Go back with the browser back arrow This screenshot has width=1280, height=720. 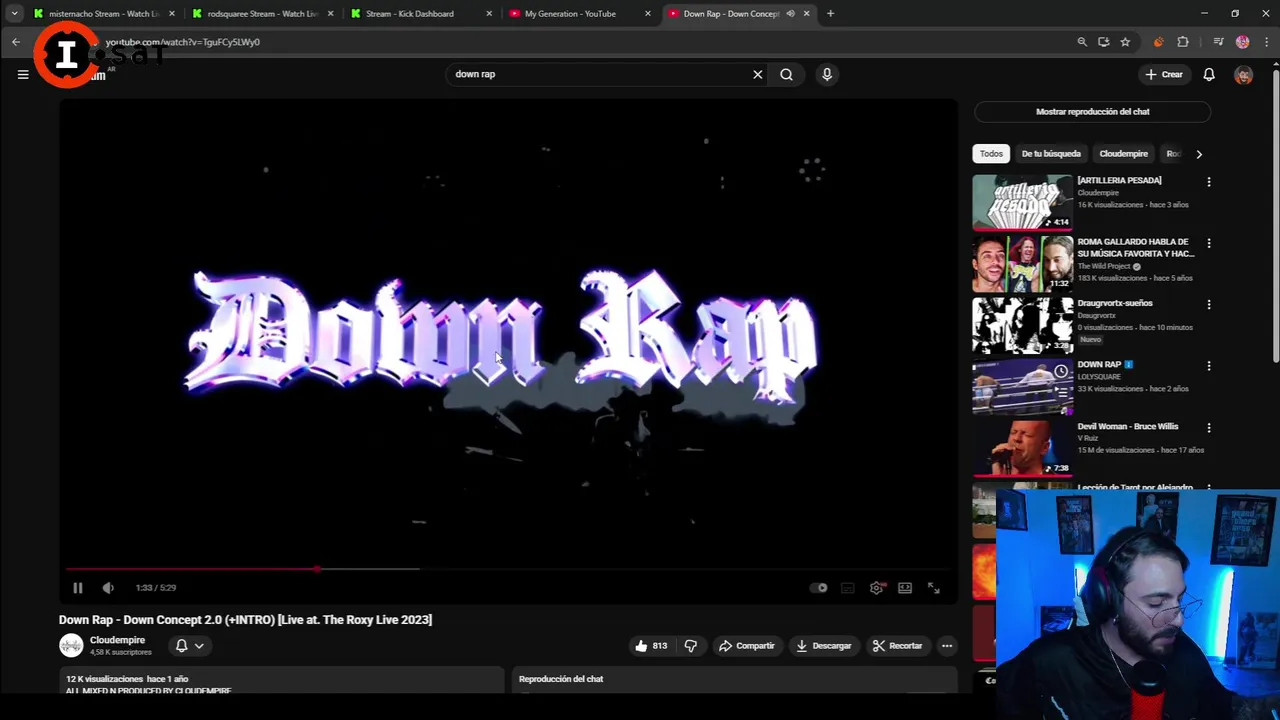16,42
